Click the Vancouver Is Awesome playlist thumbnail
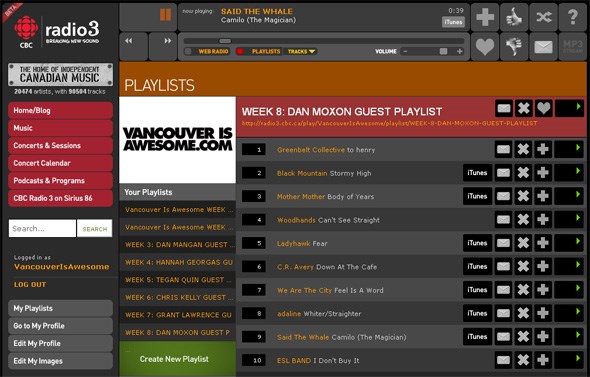Image resolution: width=590 pixels, height=377 pixels. 178,140
